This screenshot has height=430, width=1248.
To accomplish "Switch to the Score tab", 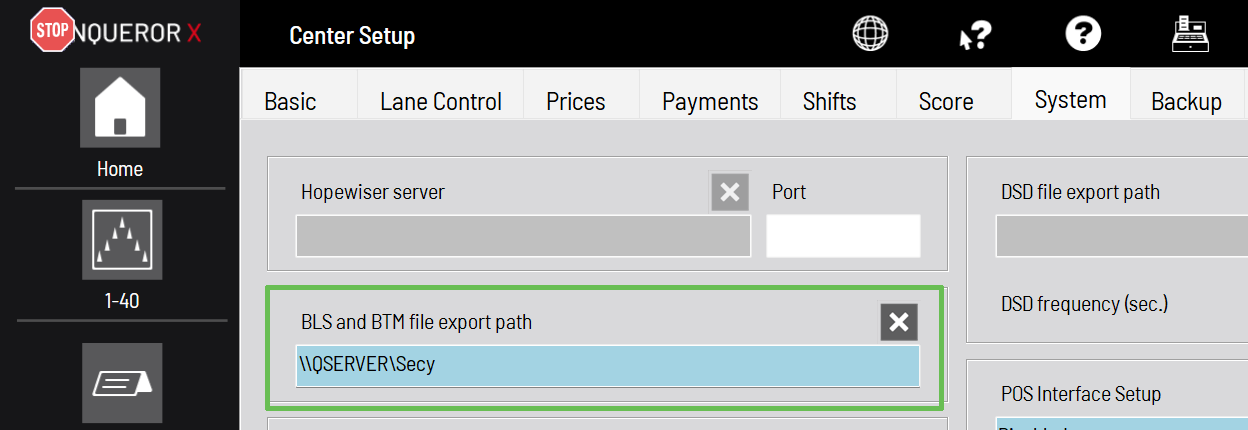I will pos(946,101).
